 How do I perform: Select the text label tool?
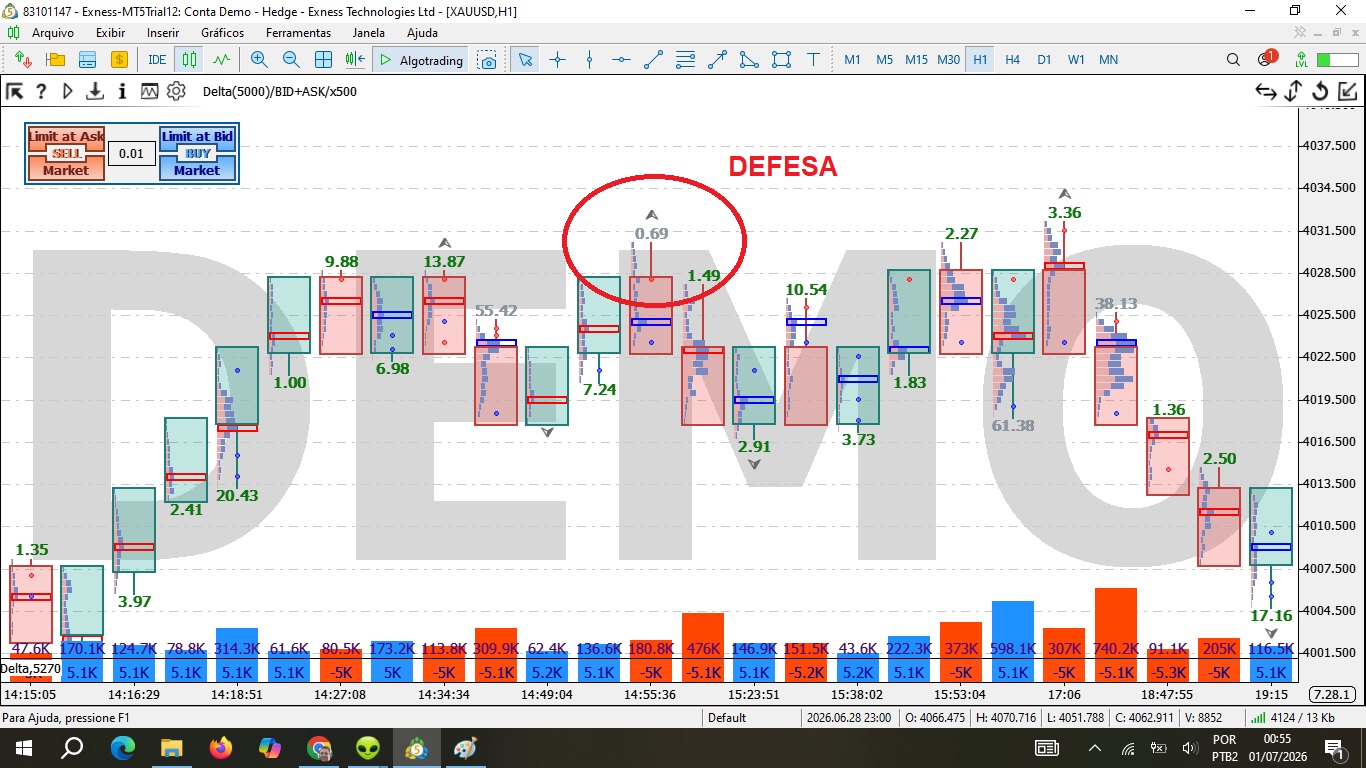[x=813, y=60]
